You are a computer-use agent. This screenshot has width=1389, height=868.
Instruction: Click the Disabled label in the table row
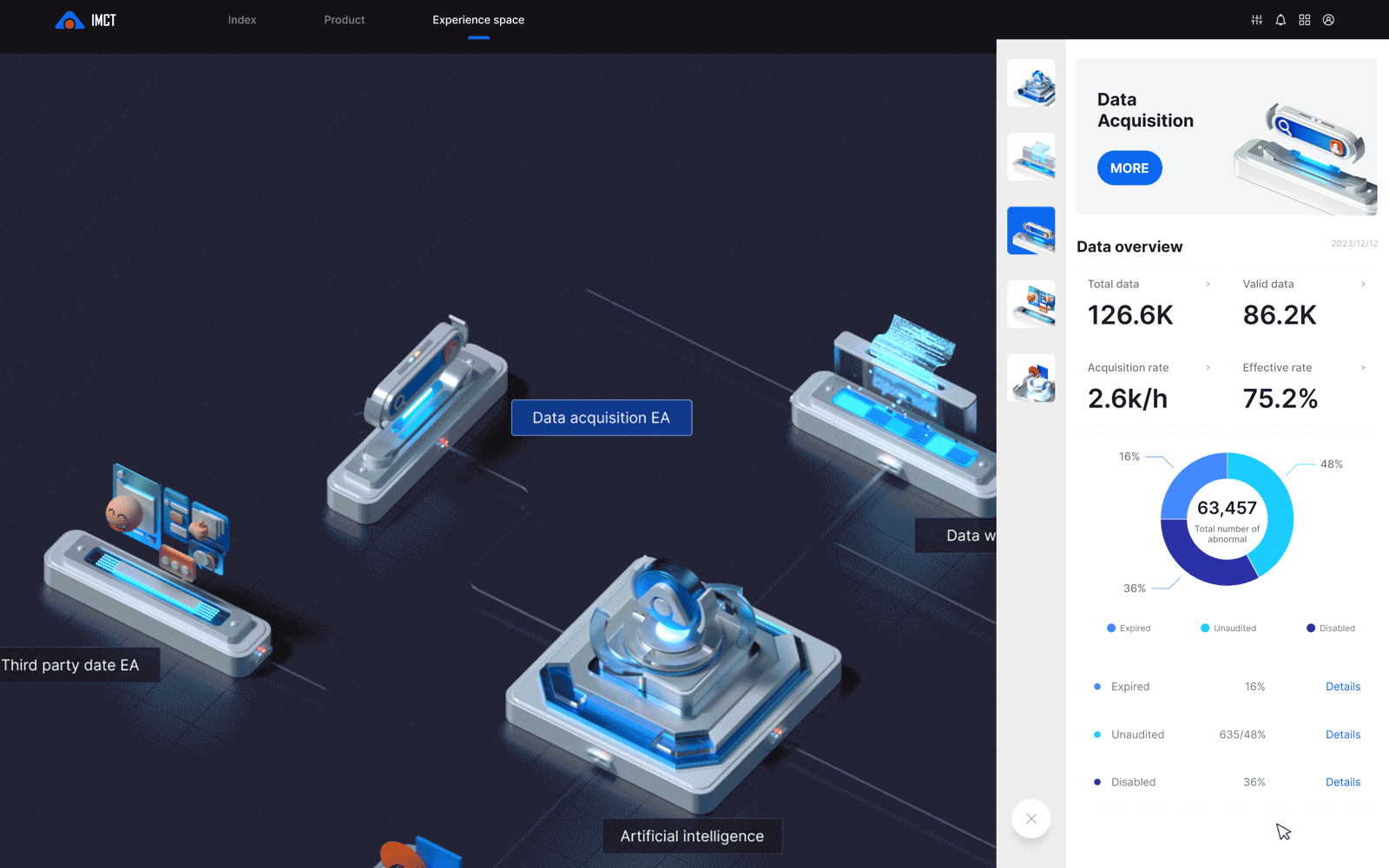coord(1133,782)
